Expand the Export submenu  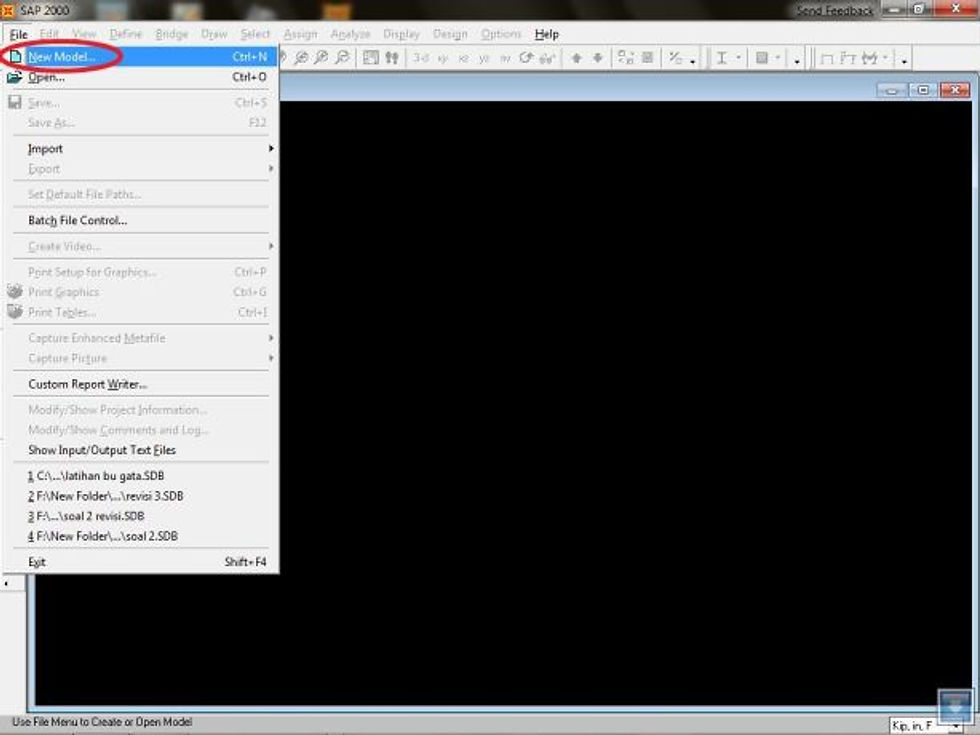point(140,169)
